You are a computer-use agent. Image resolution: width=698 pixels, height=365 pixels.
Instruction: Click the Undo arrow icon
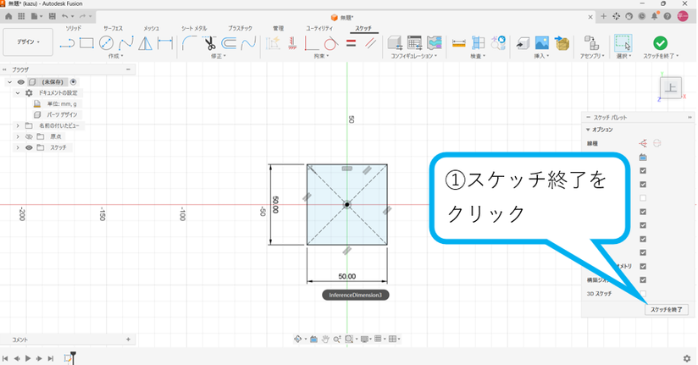click(65, 16)
